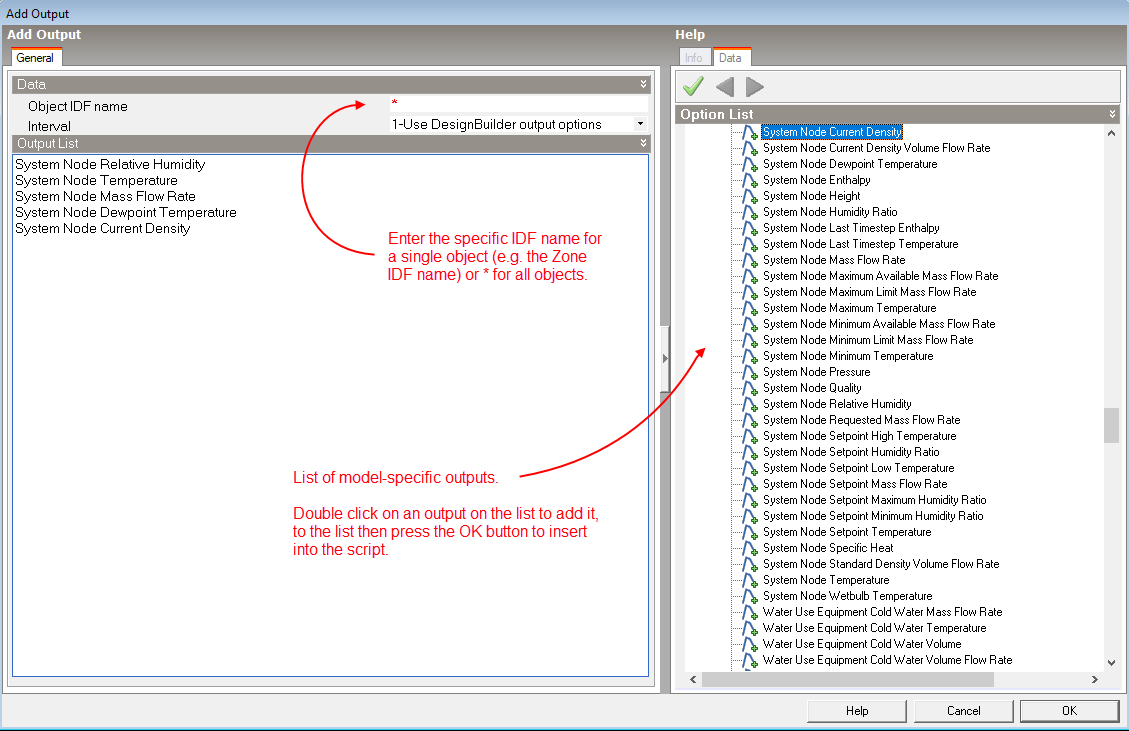1129x731 pixels.
Task: Select System Node Mass Flow Rate in Output List
Action: point(105,197)
